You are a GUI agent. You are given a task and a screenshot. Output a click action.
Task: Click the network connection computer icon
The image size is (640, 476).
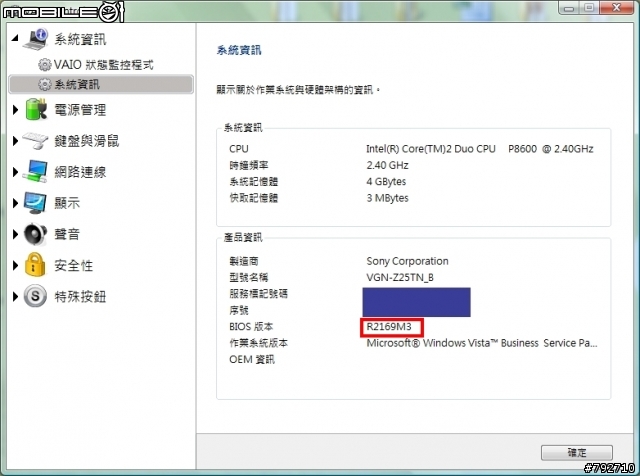[x=35, y=171]
